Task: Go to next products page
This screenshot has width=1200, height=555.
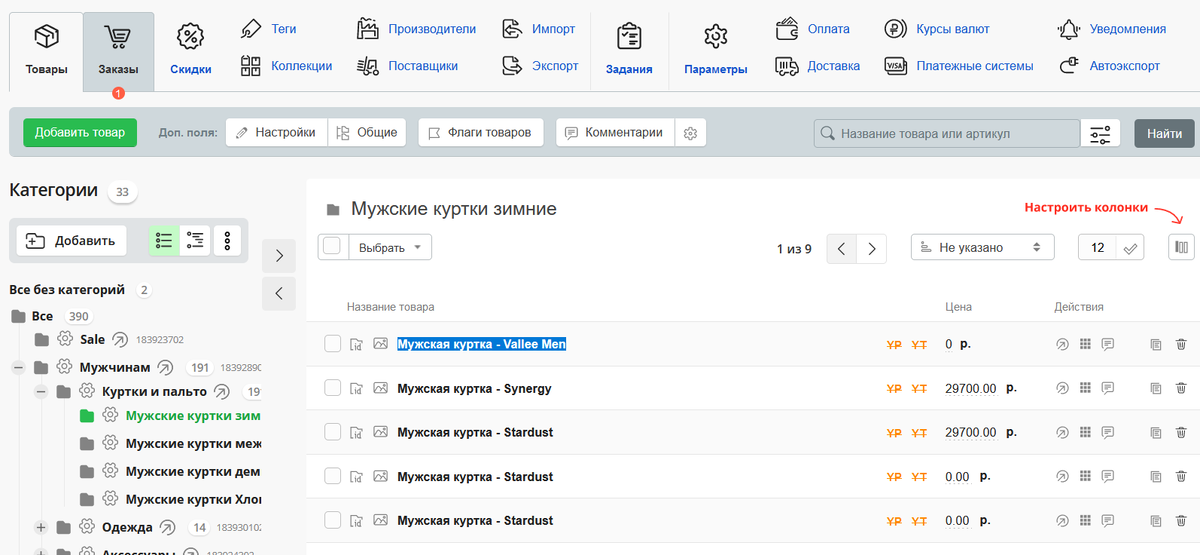Action: [872, 248]
